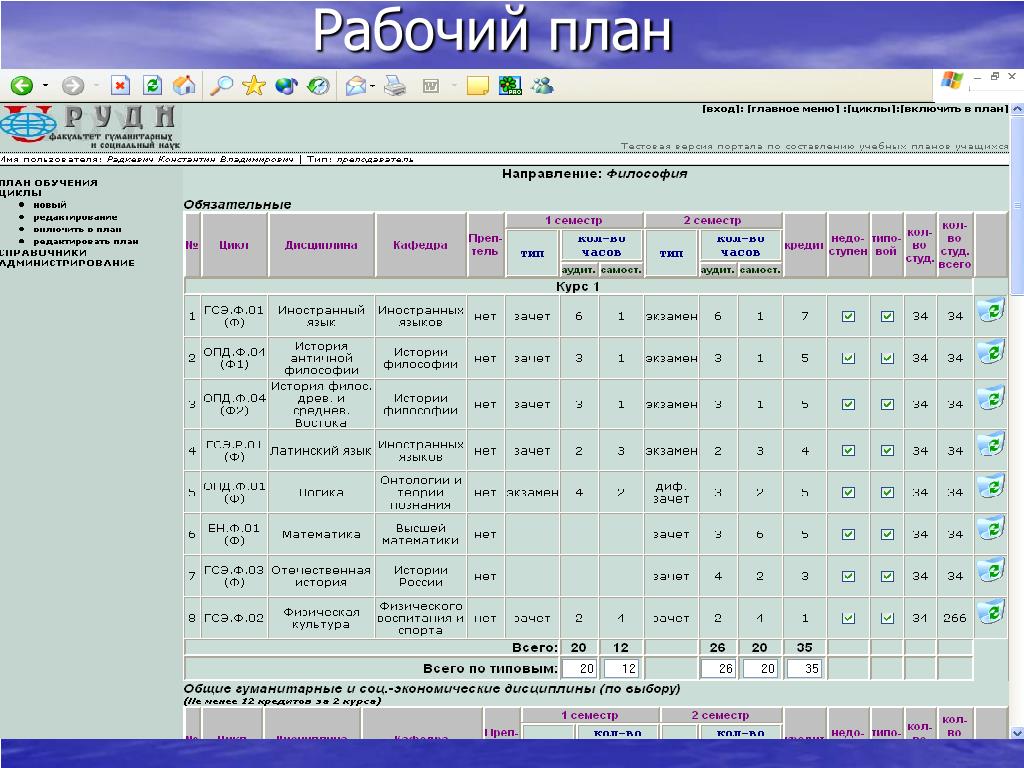This screenshot has width=1024, height=768.
Task: Open [циклы] link in top navigation
Action: [870, 109]
